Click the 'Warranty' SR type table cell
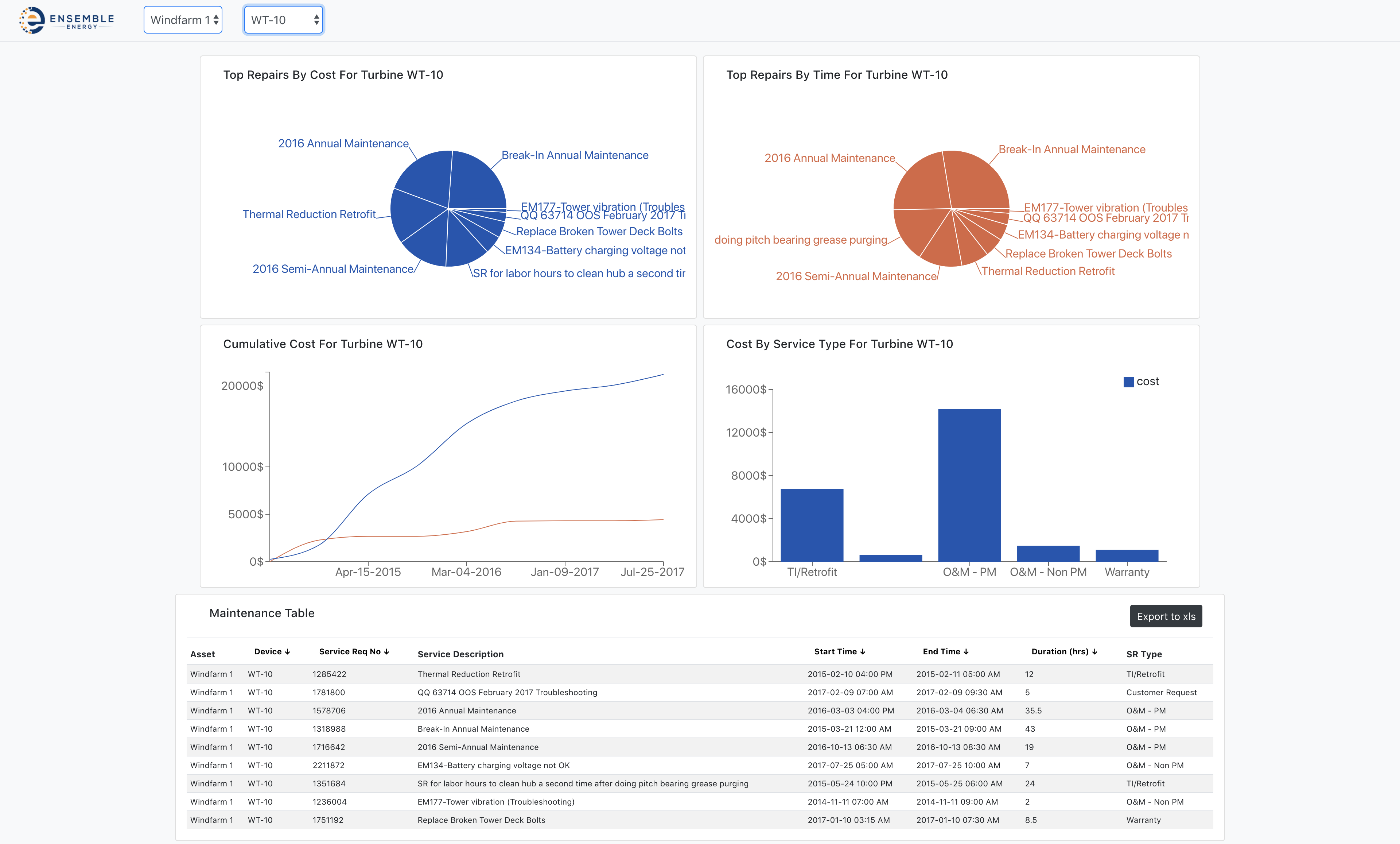This screenshot has width=1400, height=844. 1143,820
